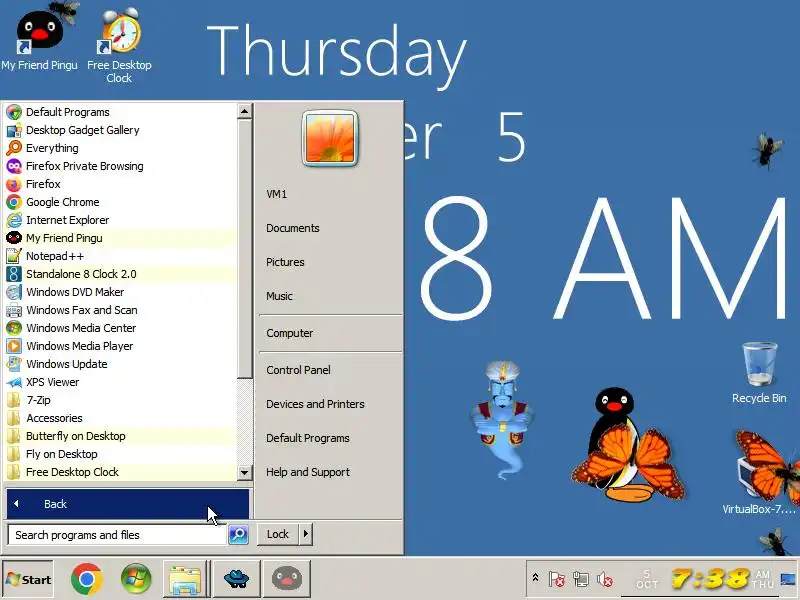Open Documents from the Start menu
Viewport: 800px width, 600px height.
[293, 228]
